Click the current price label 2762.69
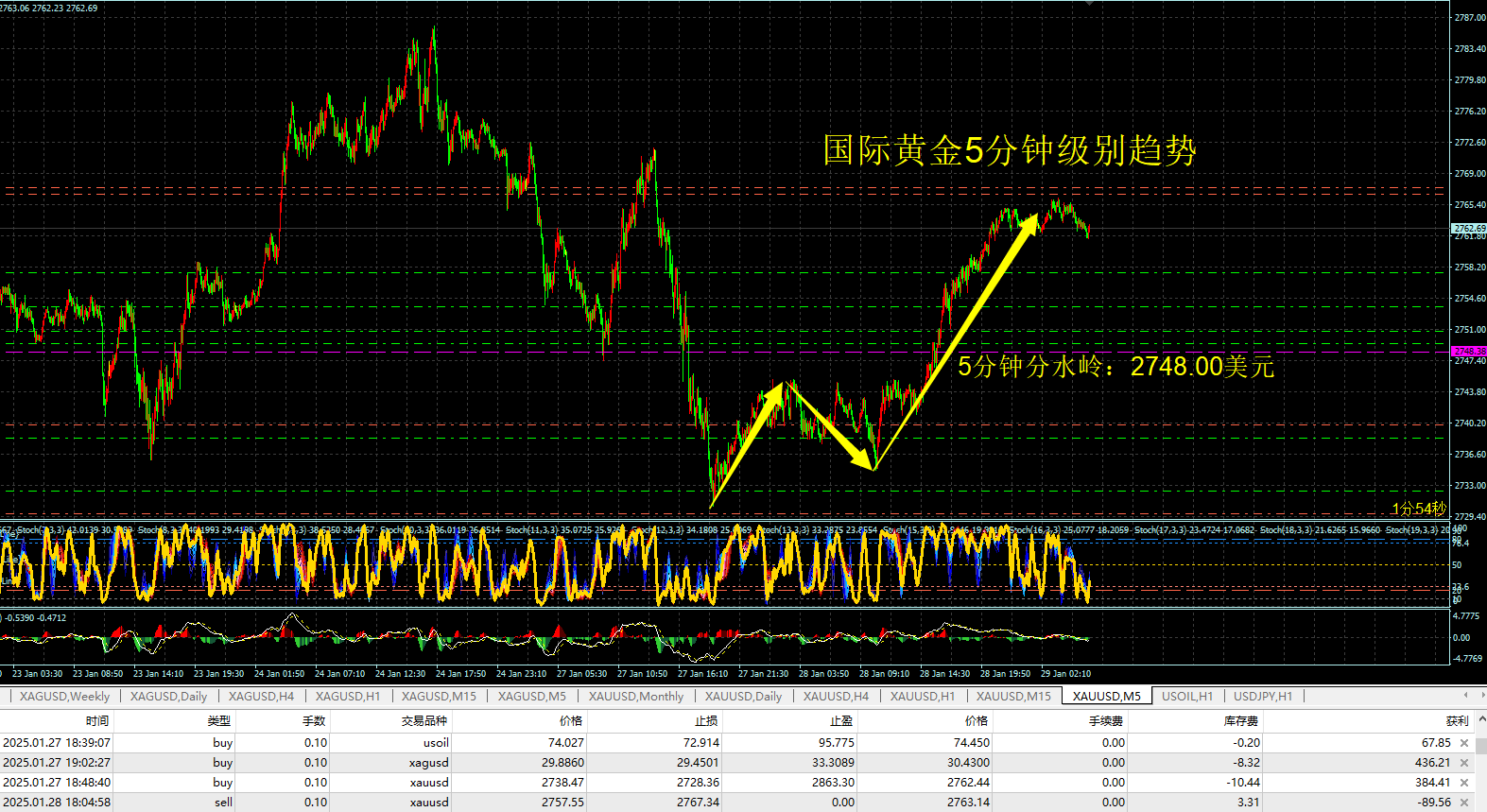This screenshot has width=1487, height=812. 1468,229
